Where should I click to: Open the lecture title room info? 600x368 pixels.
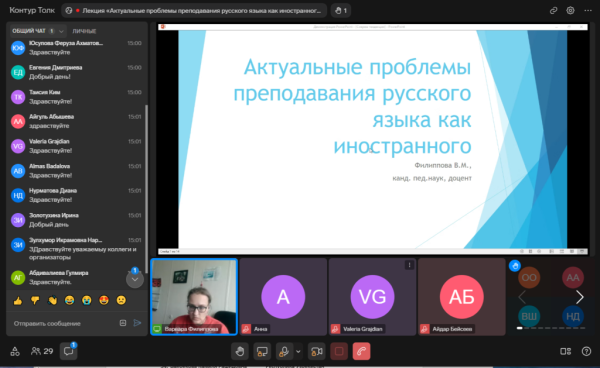[x=194, y=11]
